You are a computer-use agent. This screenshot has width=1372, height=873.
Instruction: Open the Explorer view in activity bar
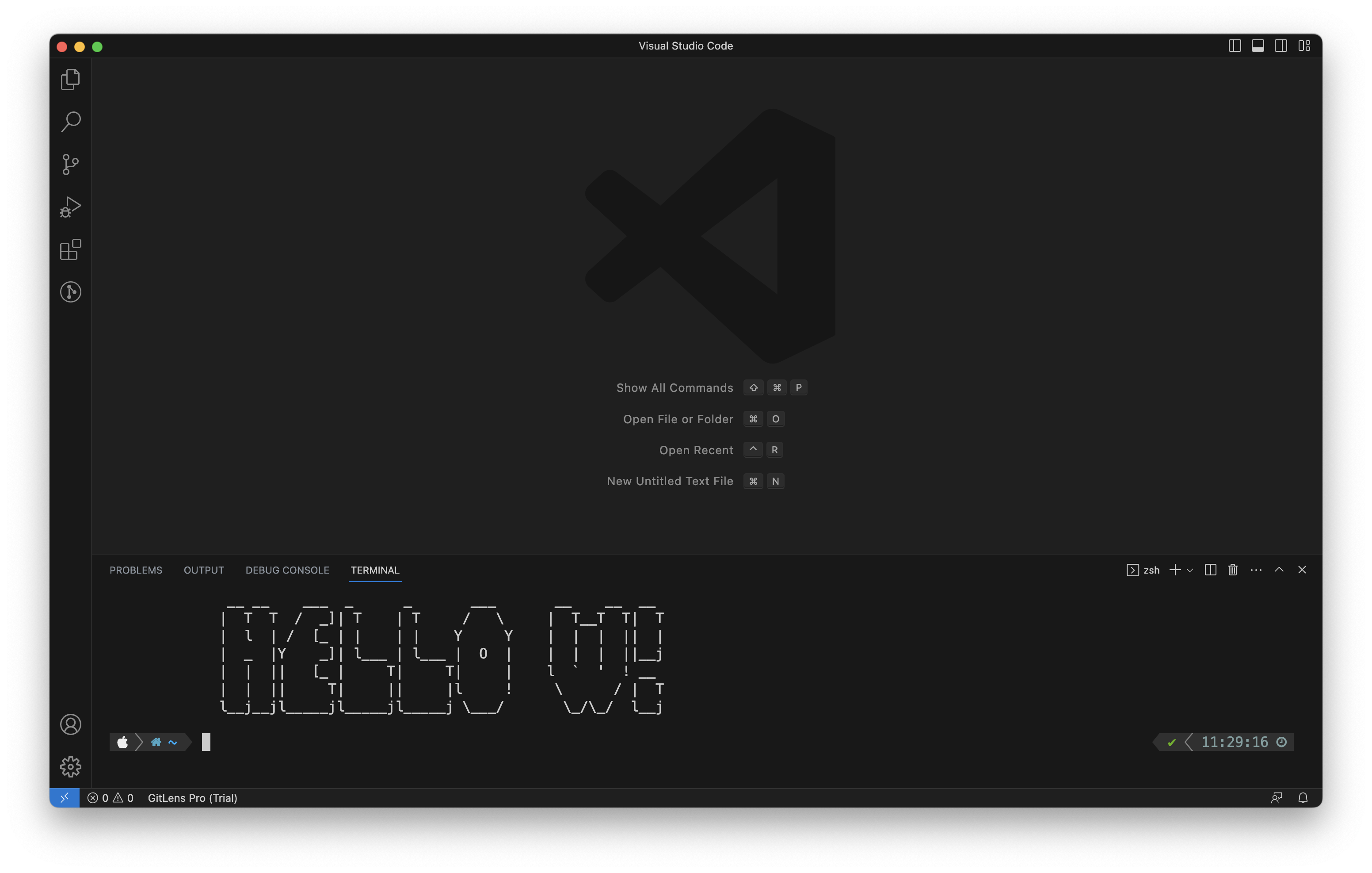[x=71, y=79]
